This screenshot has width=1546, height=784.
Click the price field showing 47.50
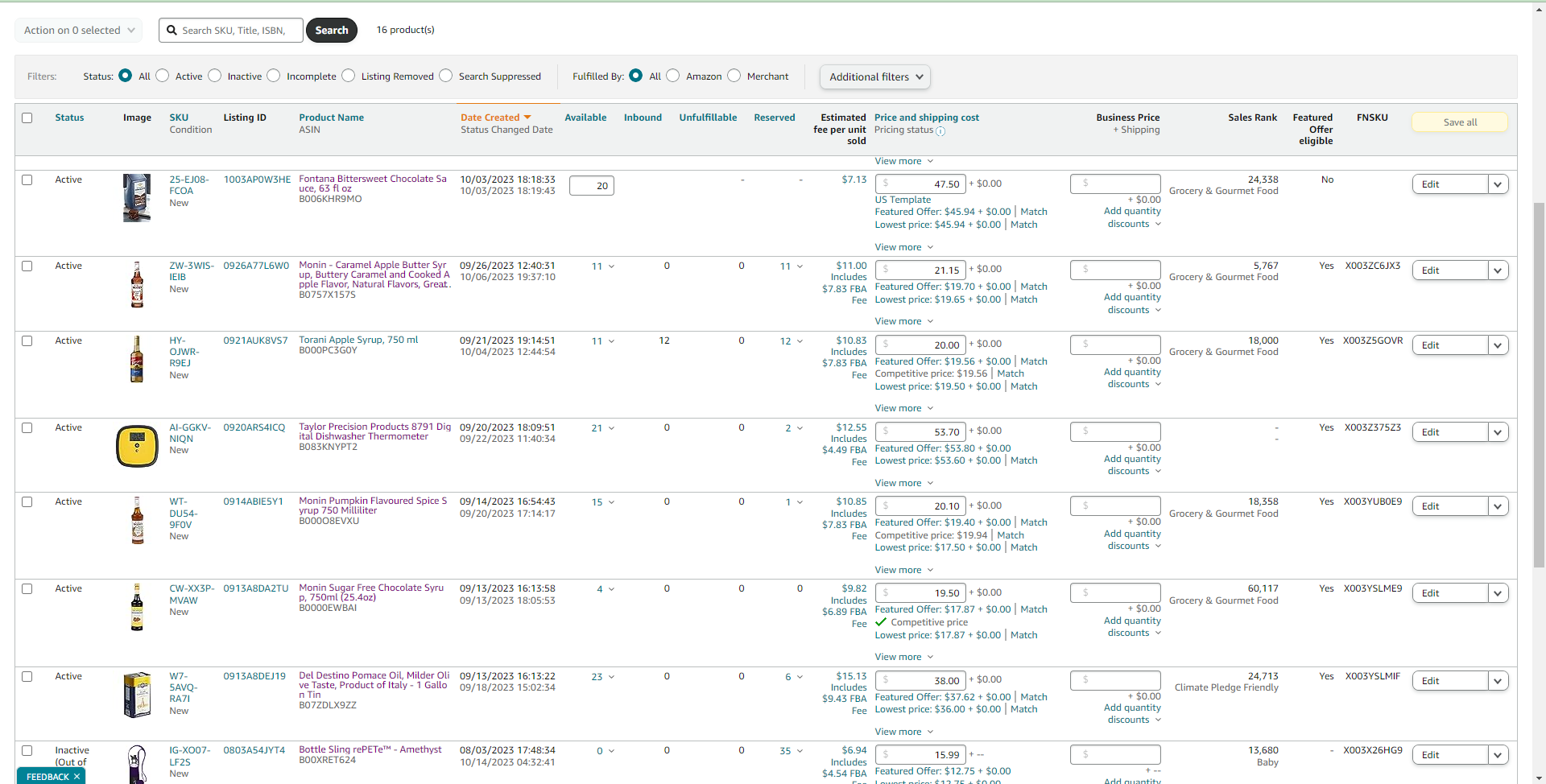point(920,184)
